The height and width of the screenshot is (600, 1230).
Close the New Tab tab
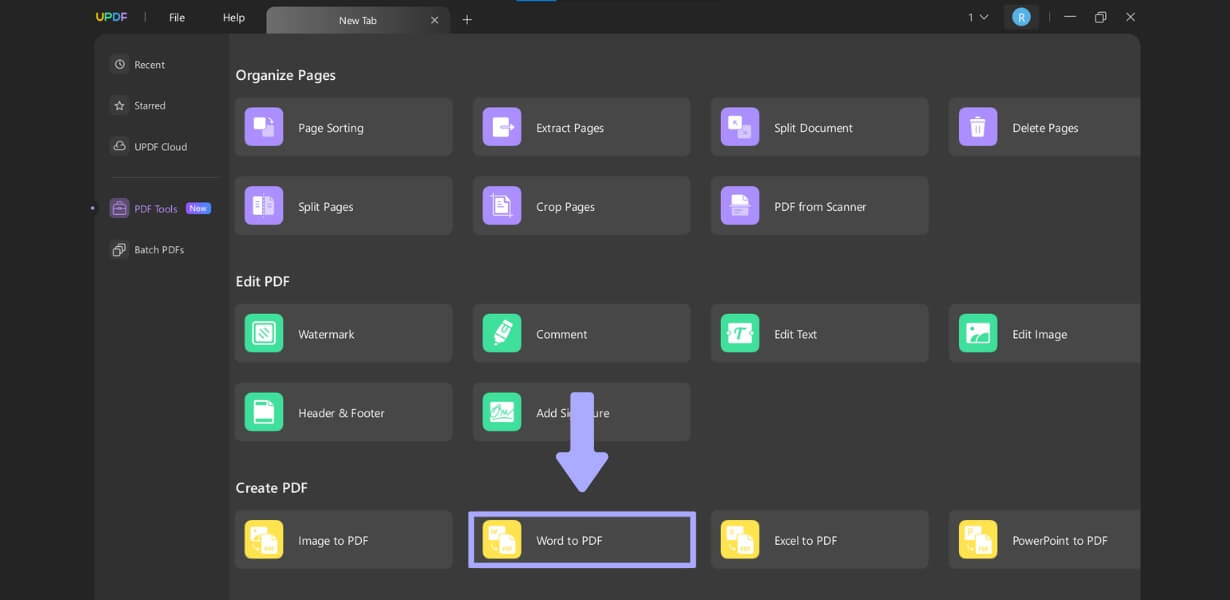click(434, 20)
